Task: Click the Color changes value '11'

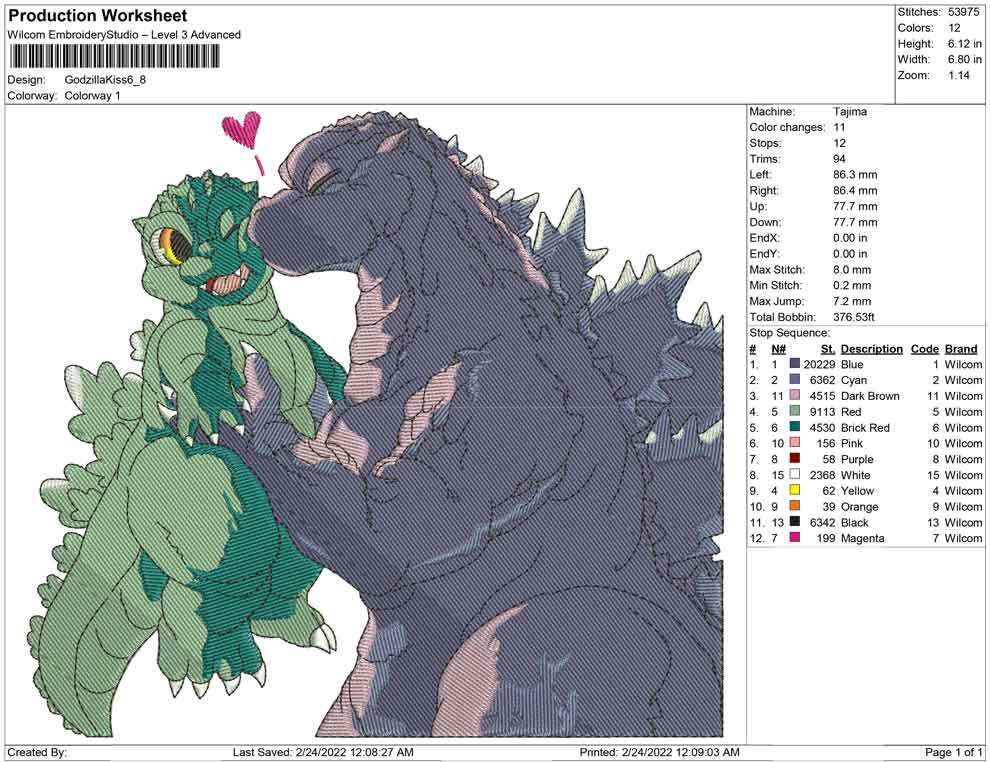Action: [x=839, y=128]
